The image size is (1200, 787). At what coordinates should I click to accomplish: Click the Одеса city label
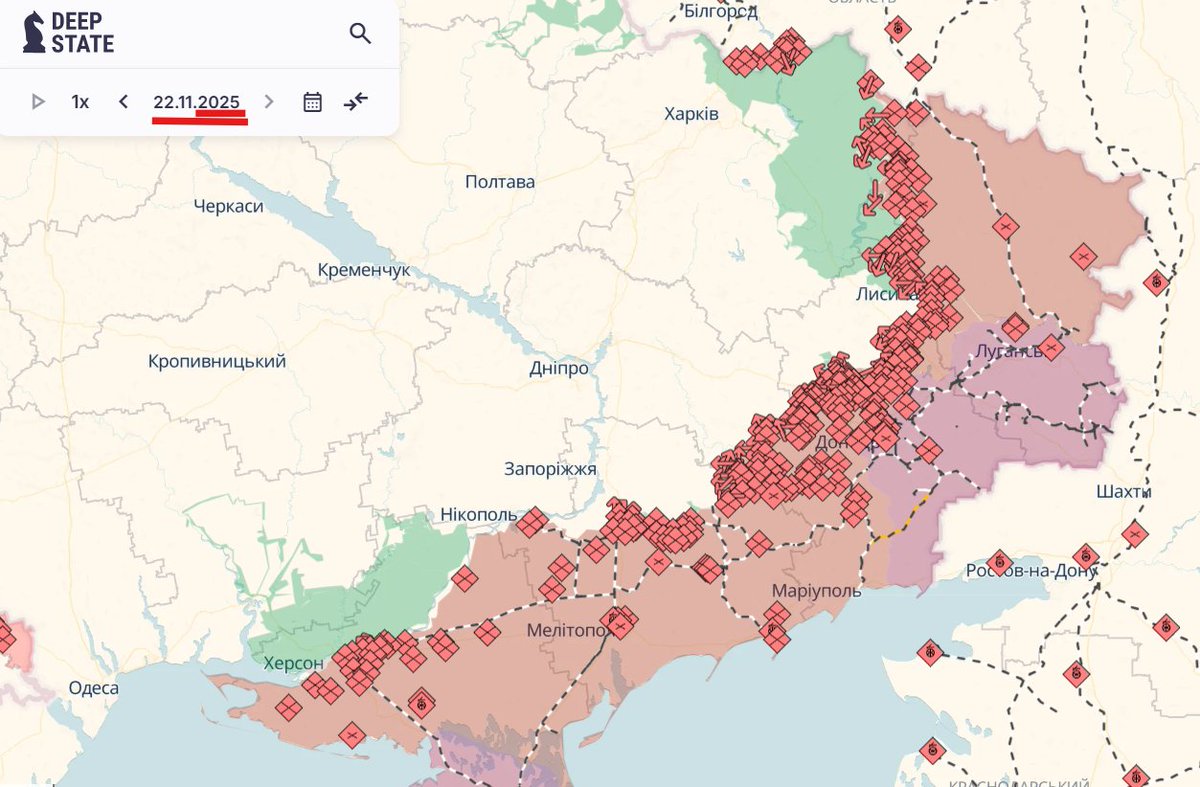pyautogui.click(x=93, y=688)
